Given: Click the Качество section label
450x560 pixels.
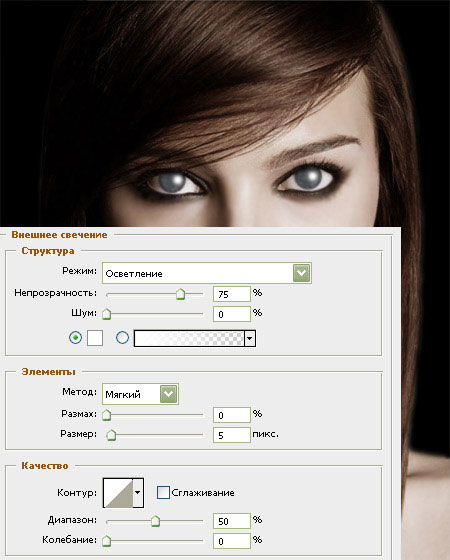Looking at the screenshot, I should [x=45, y=466].
